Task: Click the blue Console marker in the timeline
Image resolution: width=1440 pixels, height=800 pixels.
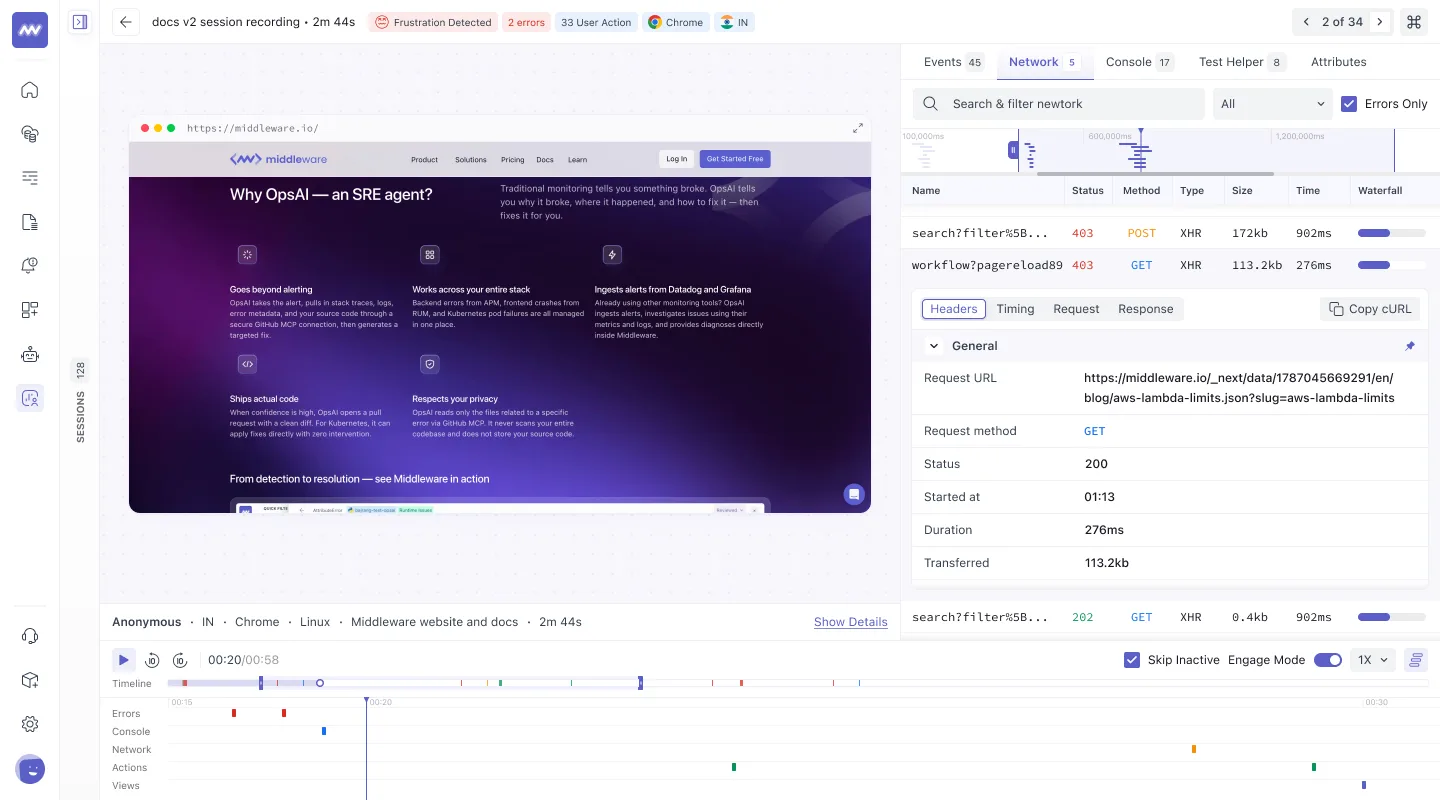Action: [x=324, y=731]
